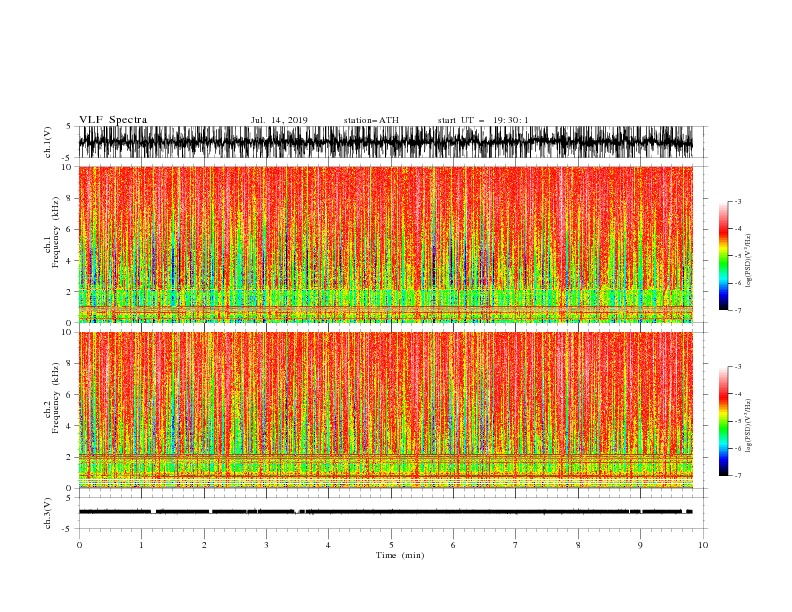Click inside the ch.2 spectrogram panel
The width and height of the screenshot is (792, 612).
click(386, 410)
